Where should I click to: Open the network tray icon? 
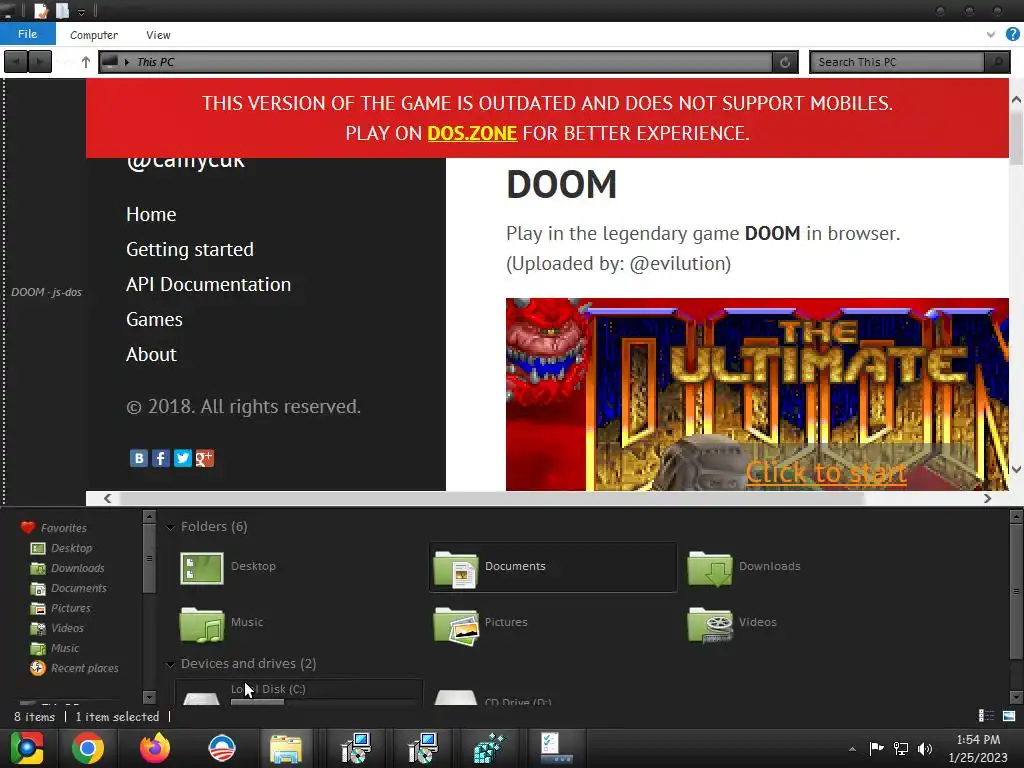coord(901,748)
